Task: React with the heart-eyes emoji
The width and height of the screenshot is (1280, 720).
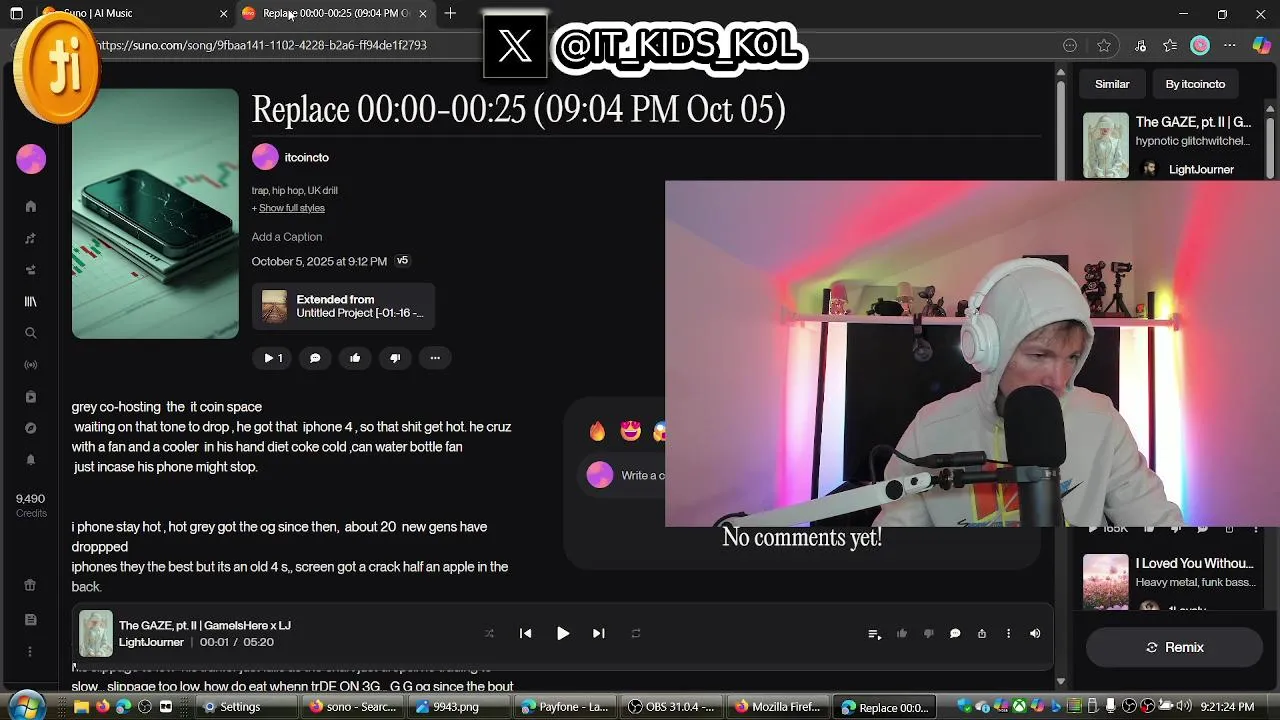Action: (630, 431)
